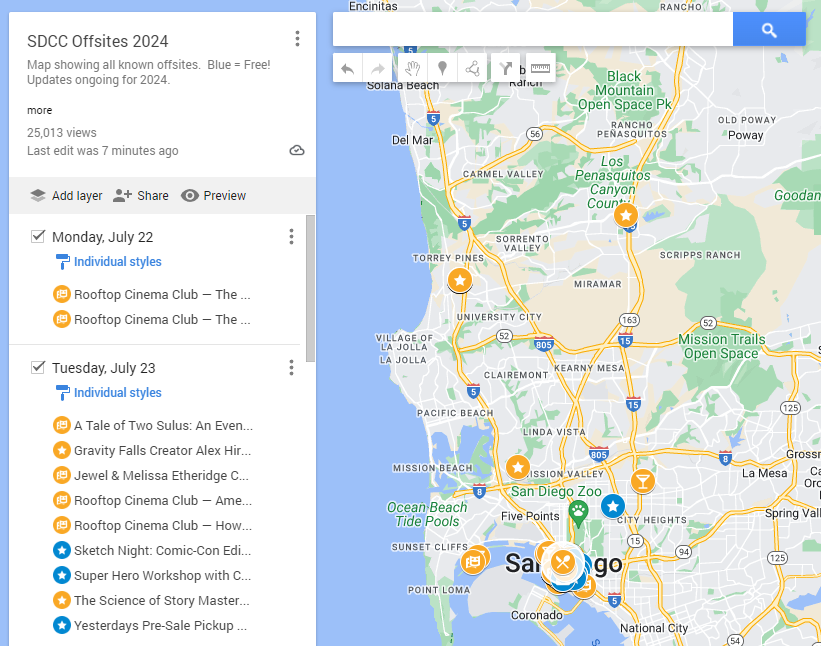This screenshot has height=646, width=821.
Task: Expand the map description via 'more'
Action: [39, 110]
